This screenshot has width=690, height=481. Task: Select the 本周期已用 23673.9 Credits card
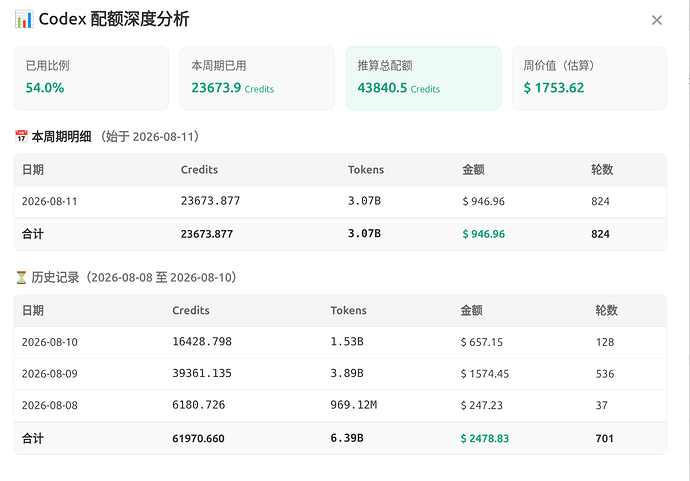pyautogui.click(x=257, y=78)
